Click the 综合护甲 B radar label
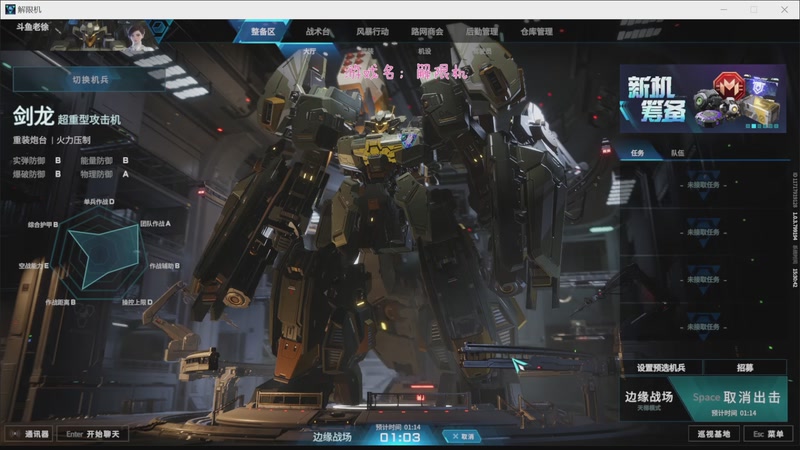 43,224
